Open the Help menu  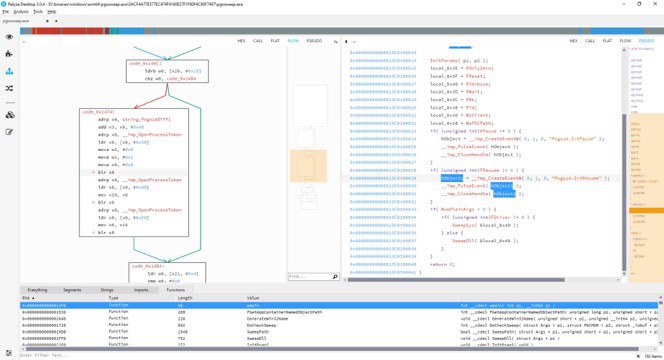(x=51, y=11)
